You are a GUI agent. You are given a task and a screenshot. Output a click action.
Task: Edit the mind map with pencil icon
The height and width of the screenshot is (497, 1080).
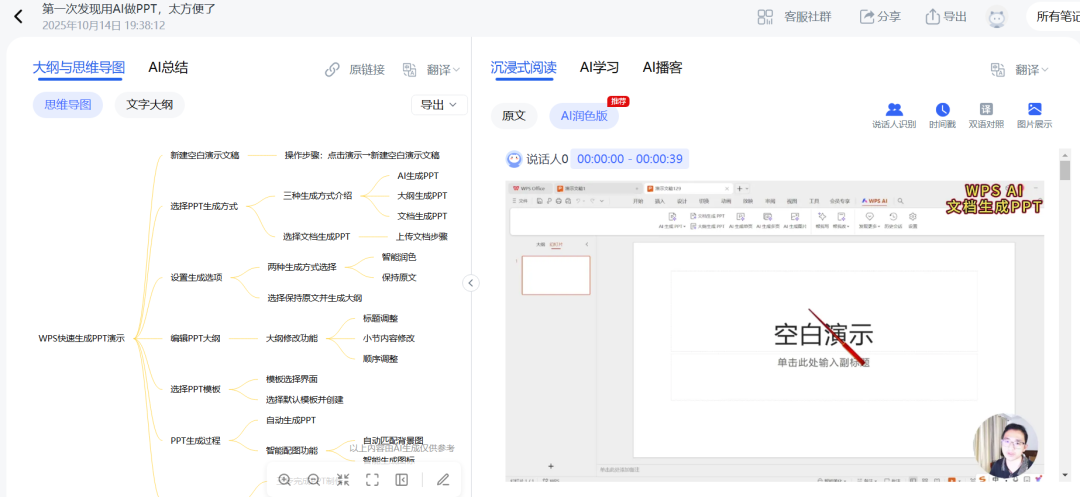pyautogui.click(x=444, y=480)
